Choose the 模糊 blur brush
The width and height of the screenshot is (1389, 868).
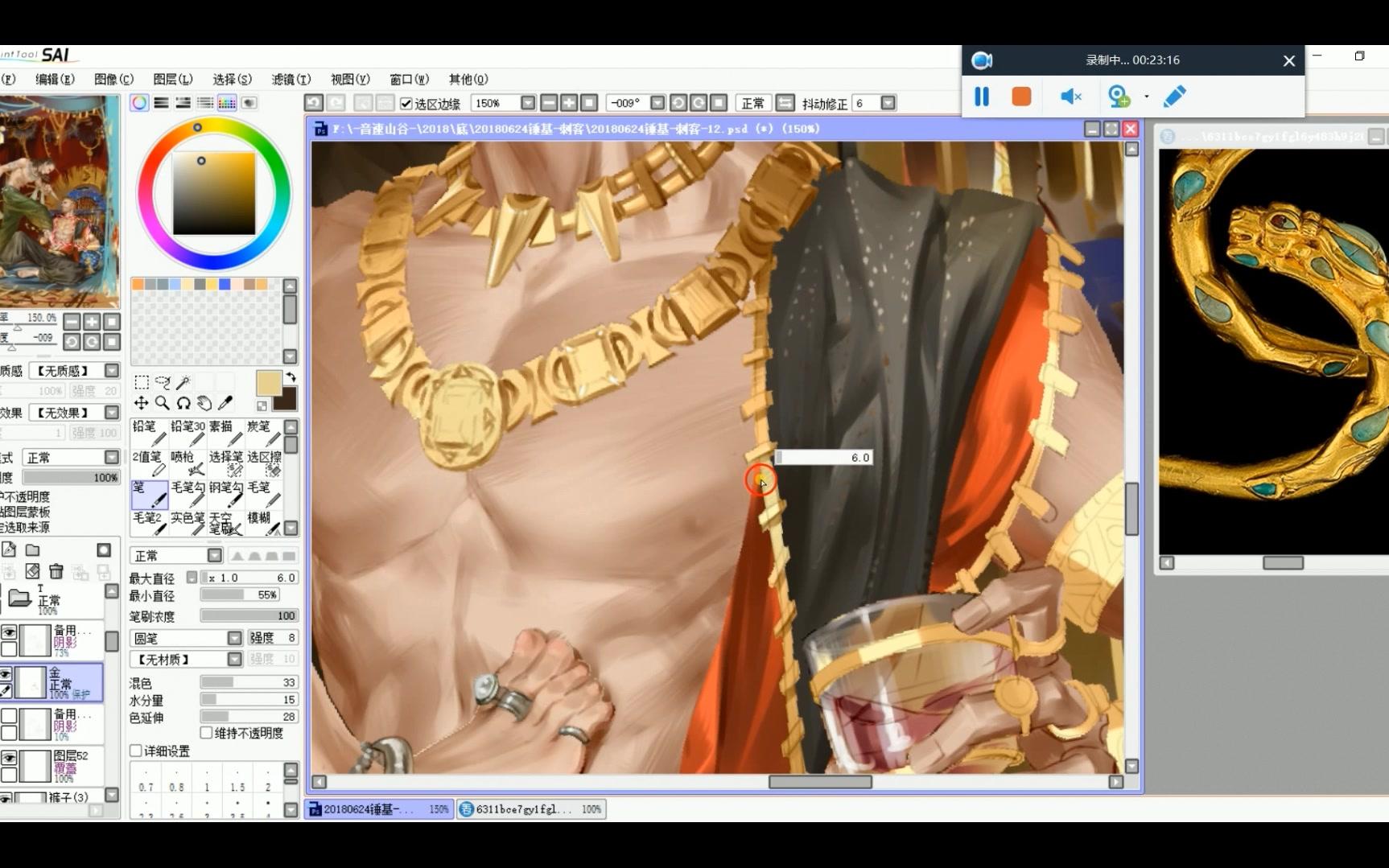point(264,523)
